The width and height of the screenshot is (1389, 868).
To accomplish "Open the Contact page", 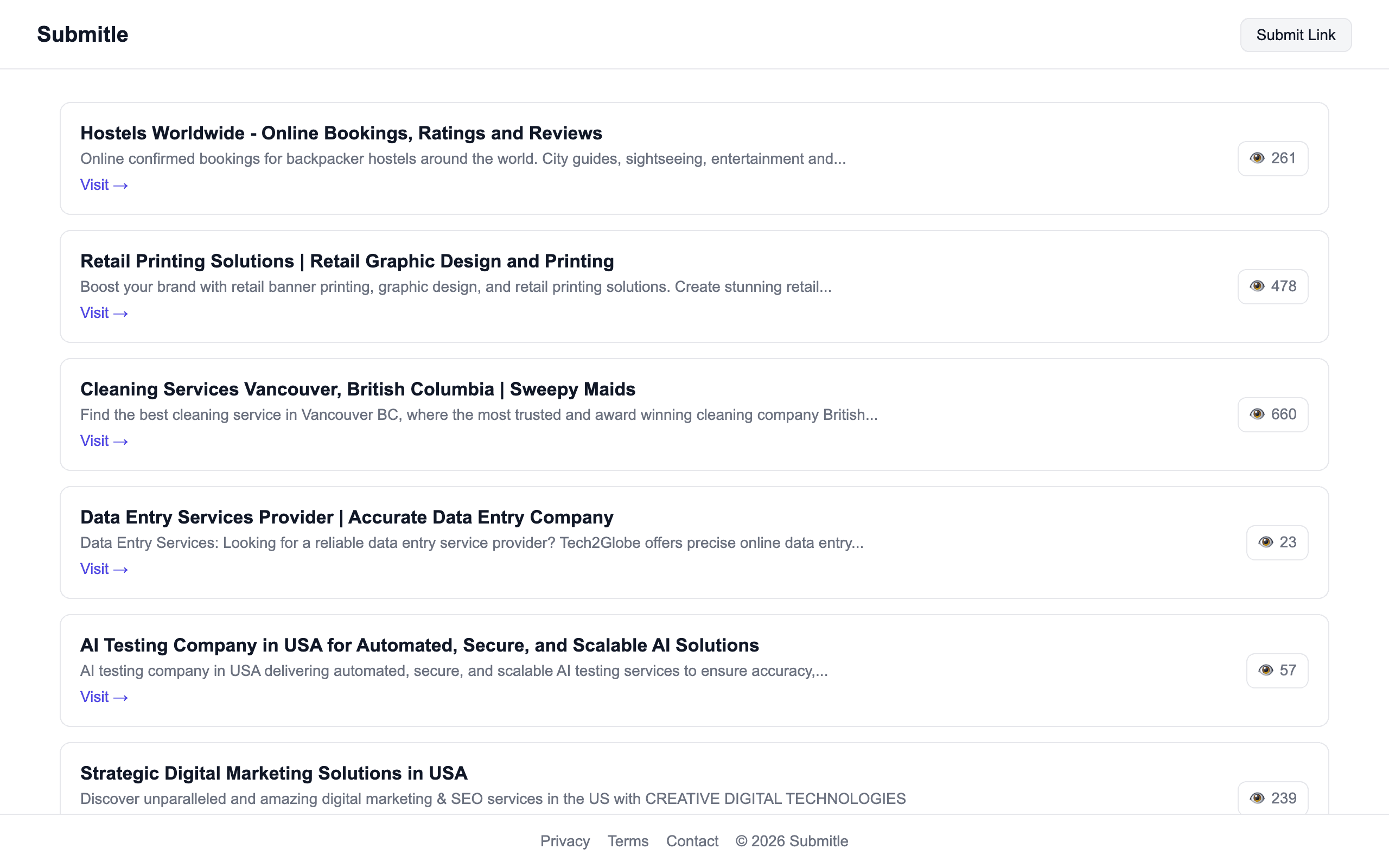I will point(692,840).
